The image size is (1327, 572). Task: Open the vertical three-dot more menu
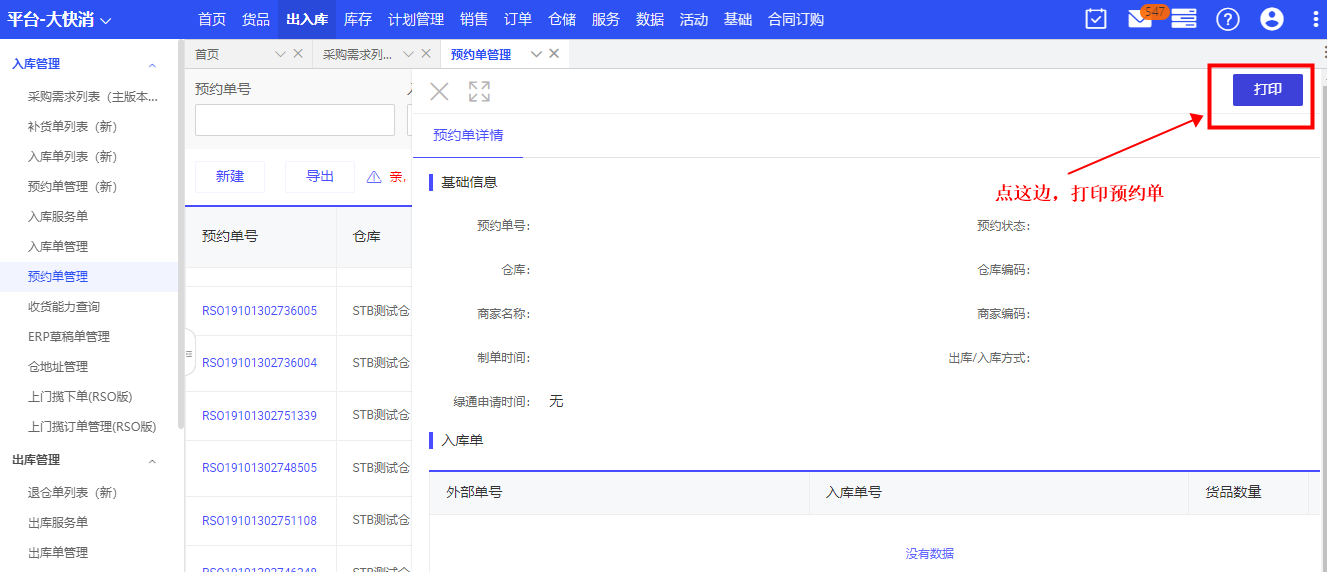1315,19
